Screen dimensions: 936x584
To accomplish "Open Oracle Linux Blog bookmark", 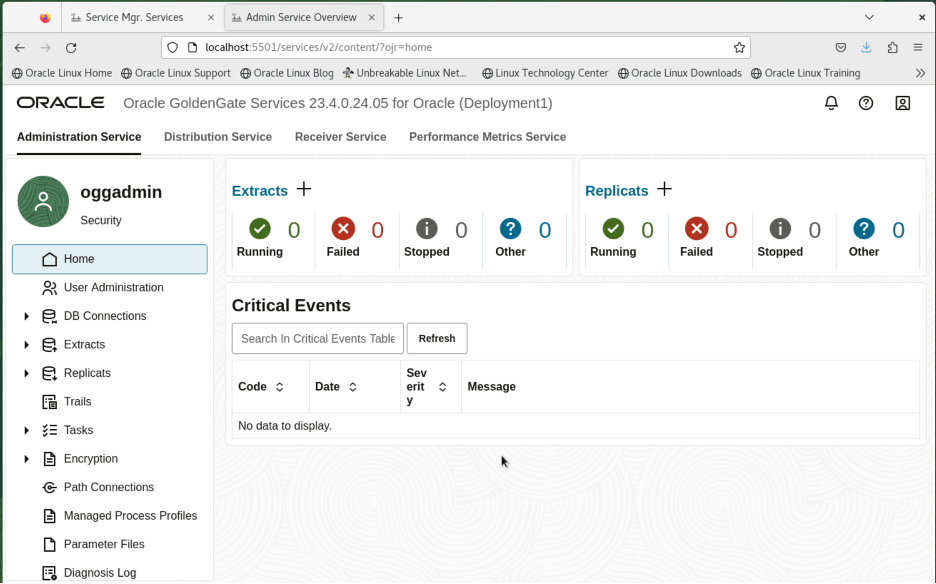I will (287, 73).
